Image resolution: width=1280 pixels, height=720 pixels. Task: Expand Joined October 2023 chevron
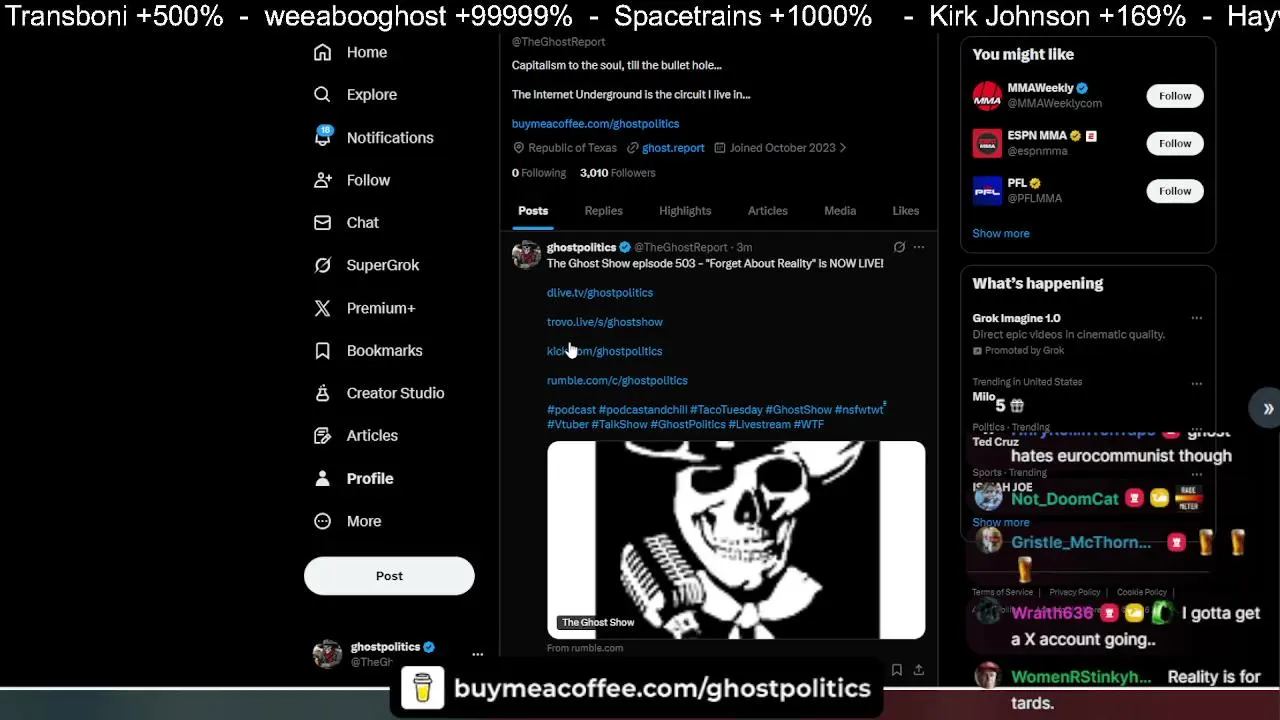842,148
